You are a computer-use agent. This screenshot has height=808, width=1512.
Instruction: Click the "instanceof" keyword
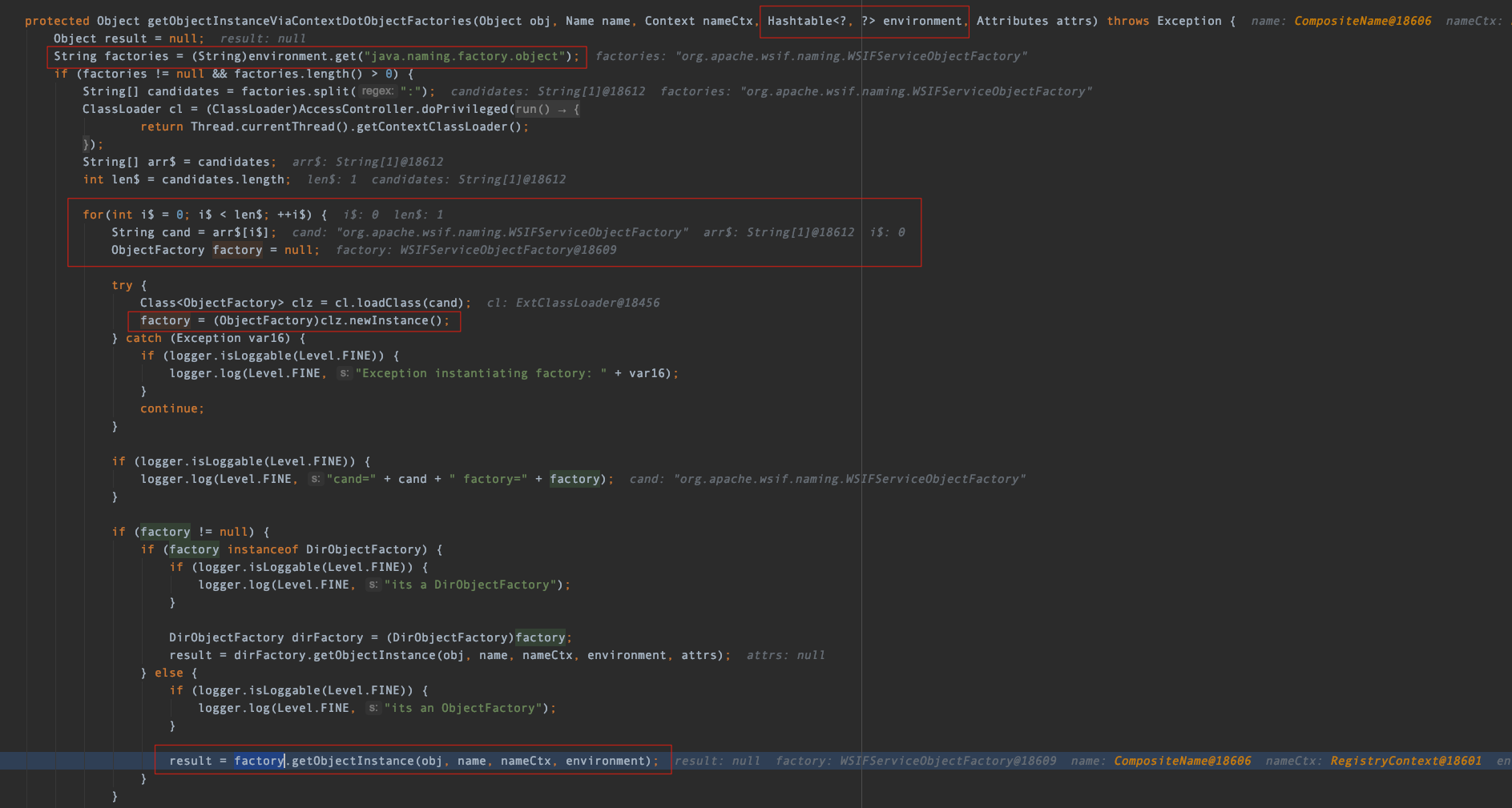pos(263,549)
